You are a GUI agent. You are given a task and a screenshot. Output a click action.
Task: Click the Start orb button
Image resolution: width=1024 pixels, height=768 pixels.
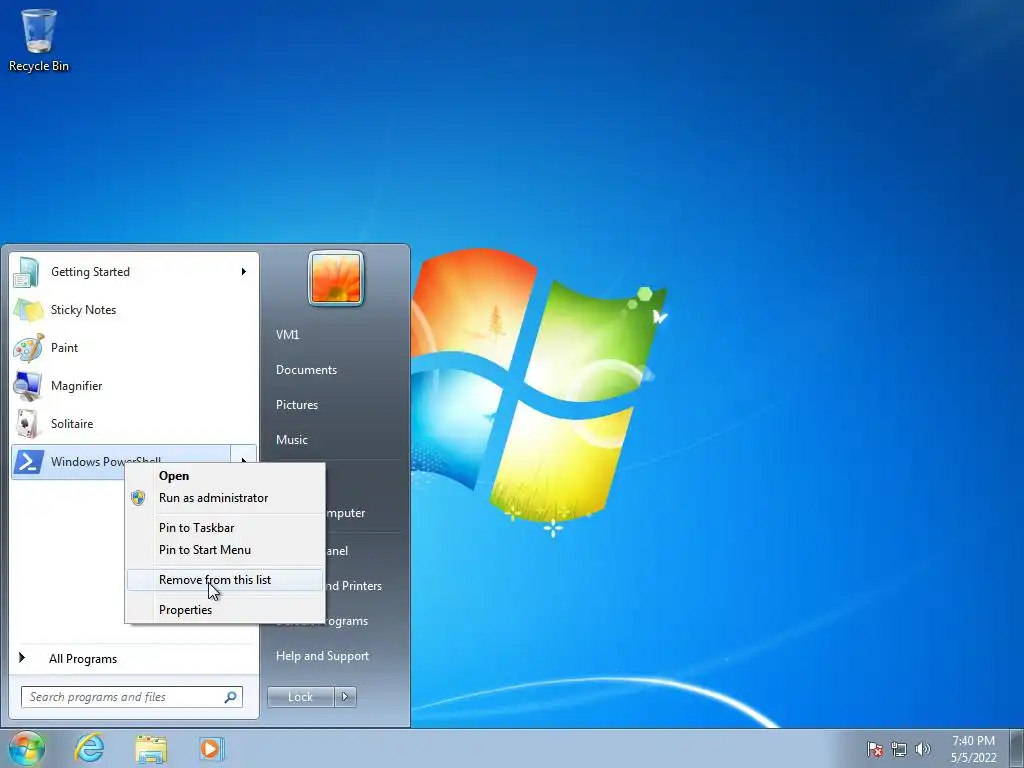coord(27,748)
